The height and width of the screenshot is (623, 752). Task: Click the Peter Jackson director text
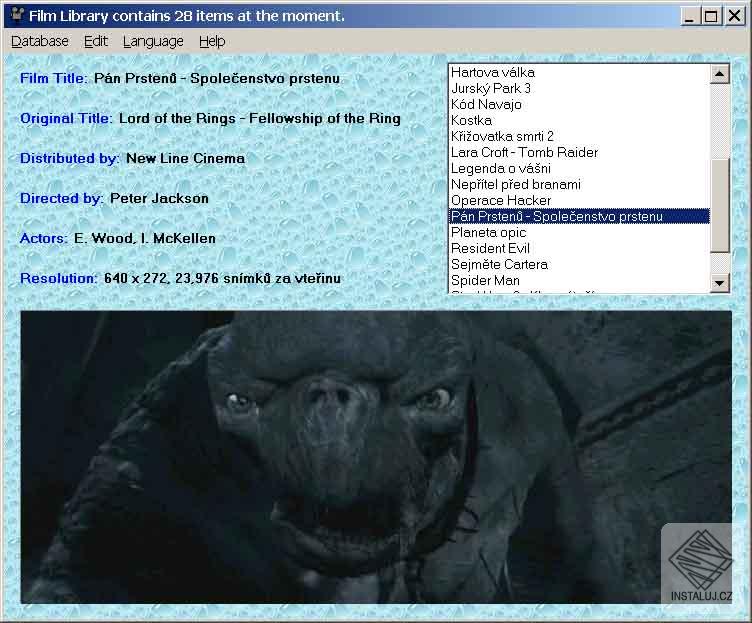(x=159, y=198)
